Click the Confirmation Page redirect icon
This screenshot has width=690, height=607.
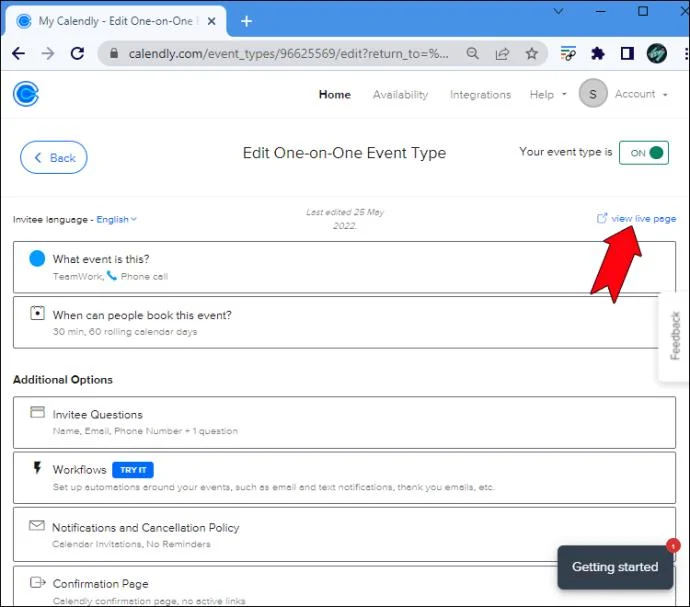tap(37, 582)
